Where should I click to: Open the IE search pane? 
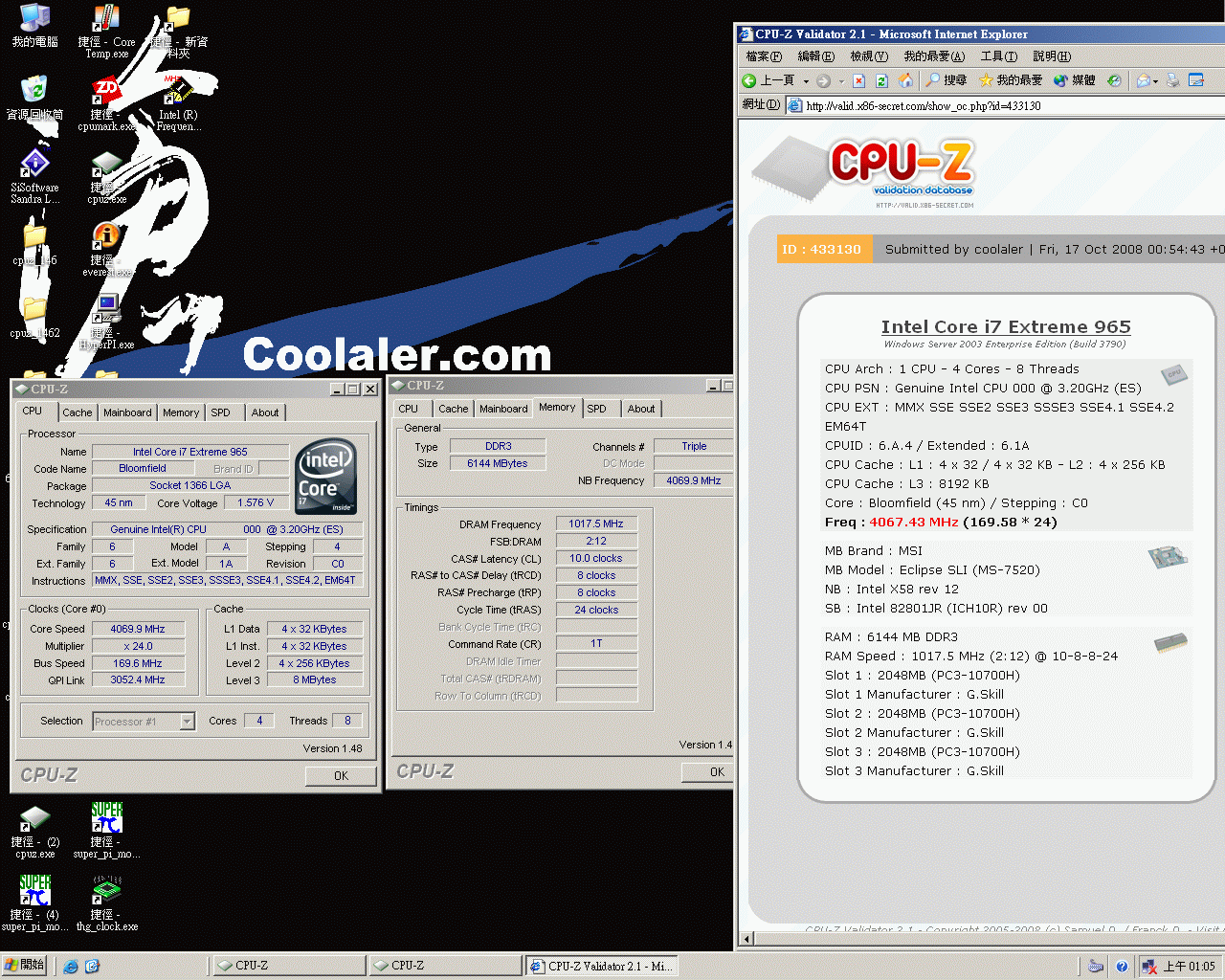pyautogui.click(x=946, y=80)
